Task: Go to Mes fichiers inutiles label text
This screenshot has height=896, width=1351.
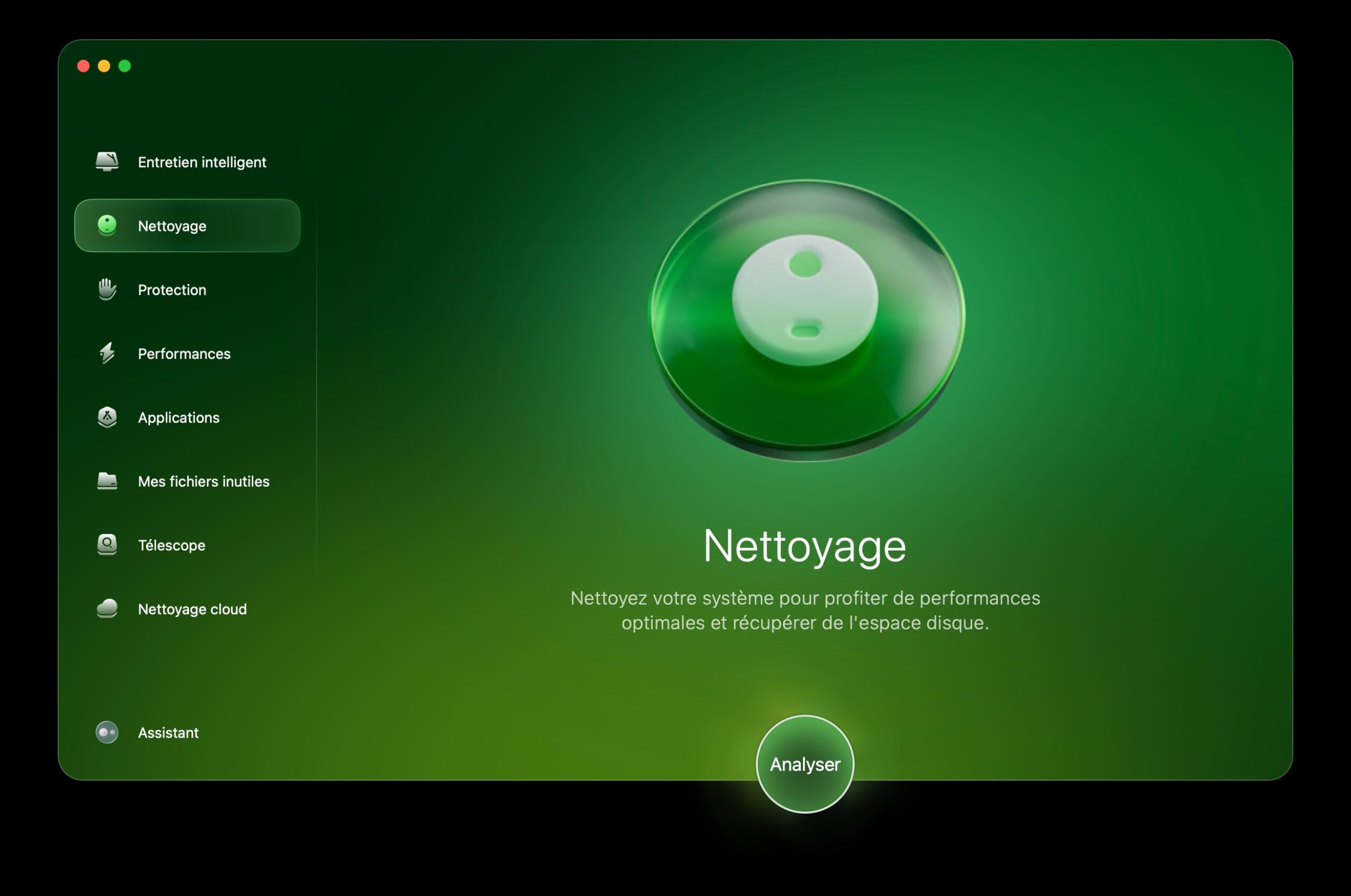Action: pyautogui.click(x=204, y=482)
